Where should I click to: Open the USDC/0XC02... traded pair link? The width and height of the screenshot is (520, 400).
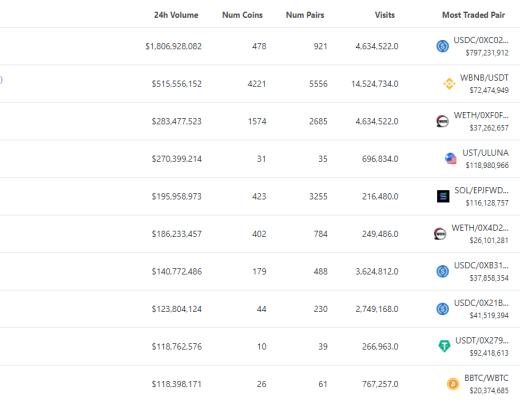[481, 40]
